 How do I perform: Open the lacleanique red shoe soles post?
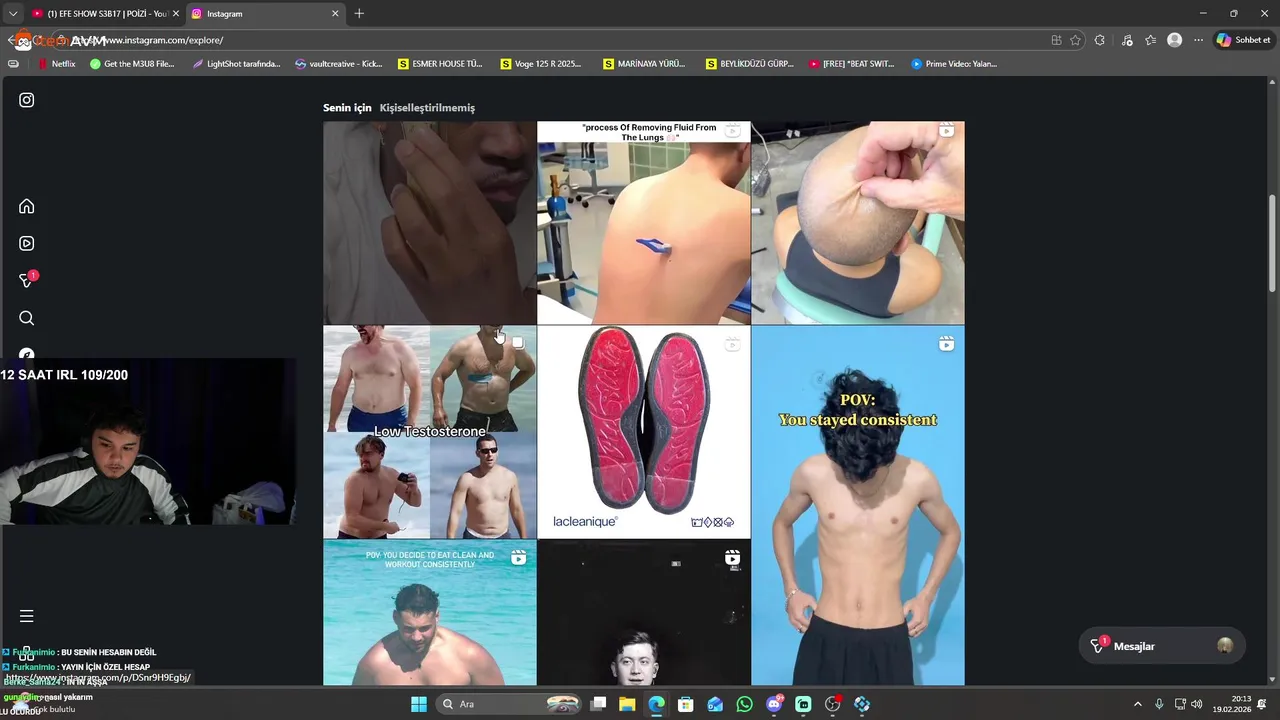coord(643,432)
